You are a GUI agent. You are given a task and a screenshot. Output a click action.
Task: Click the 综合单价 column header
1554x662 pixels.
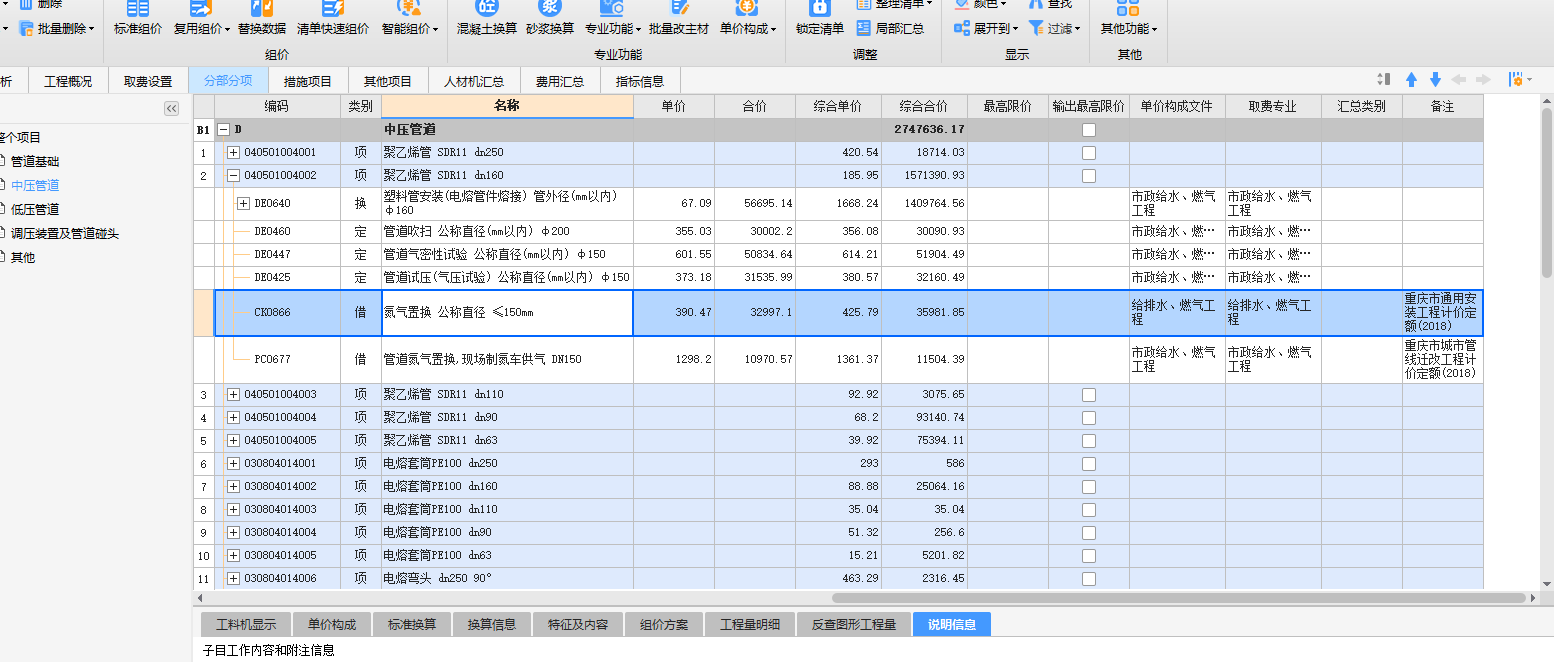pyautogui.click(x=838, y=106)
